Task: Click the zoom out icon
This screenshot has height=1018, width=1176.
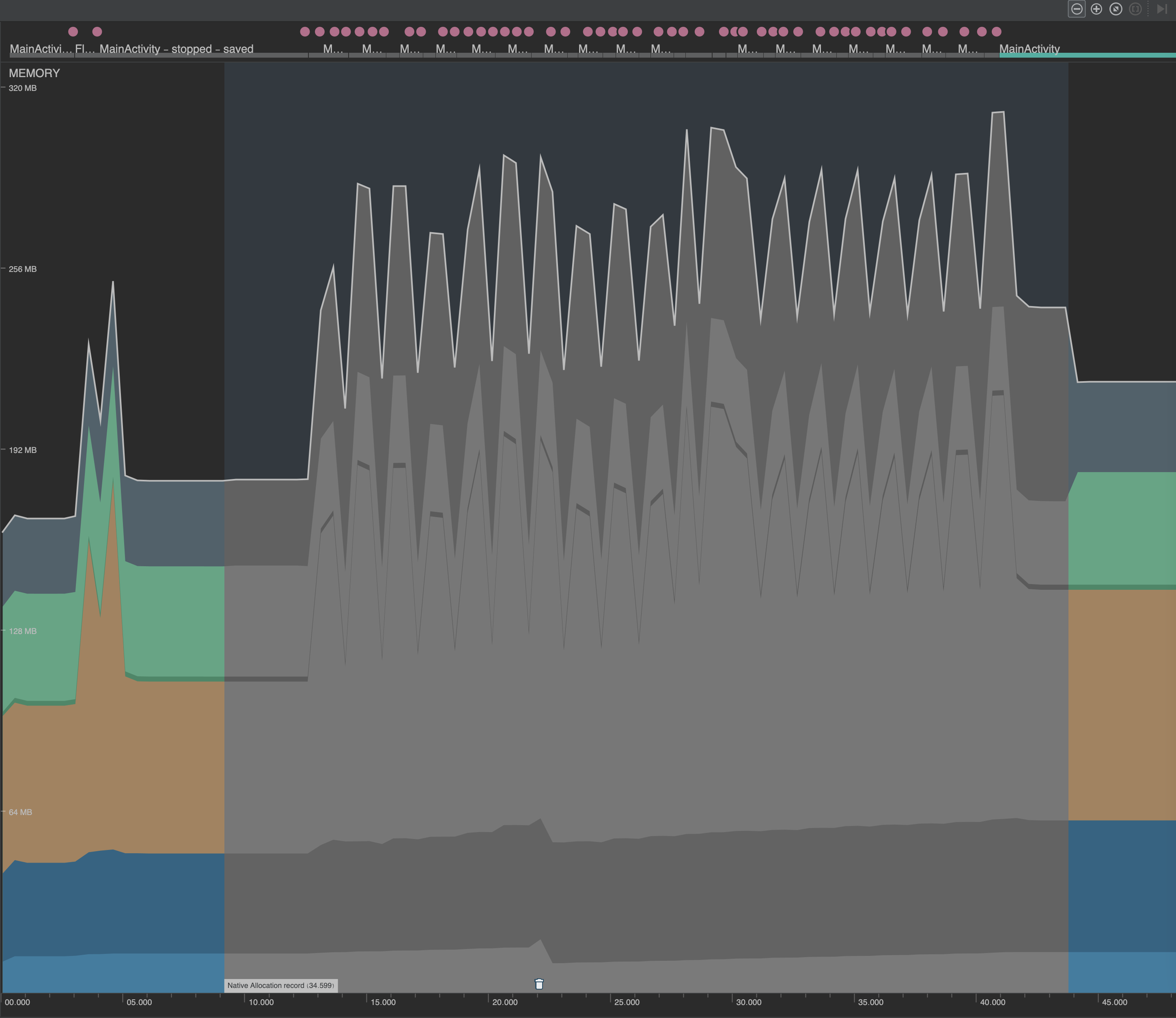Action: tap(1078, 10)
